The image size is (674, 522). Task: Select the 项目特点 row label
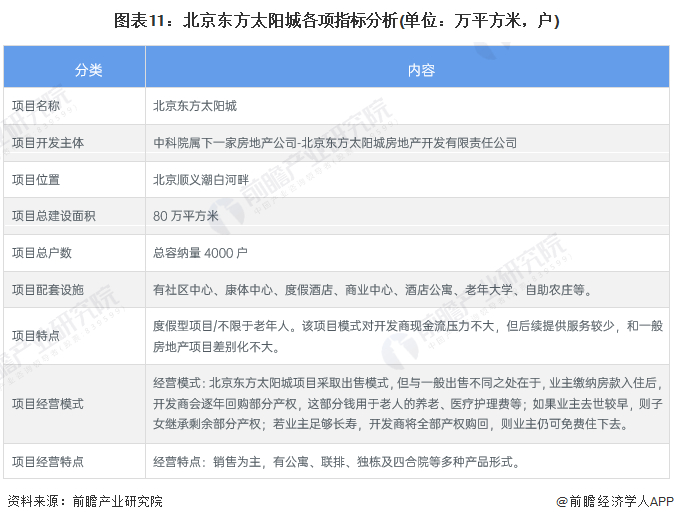click(x=36, y=336)
